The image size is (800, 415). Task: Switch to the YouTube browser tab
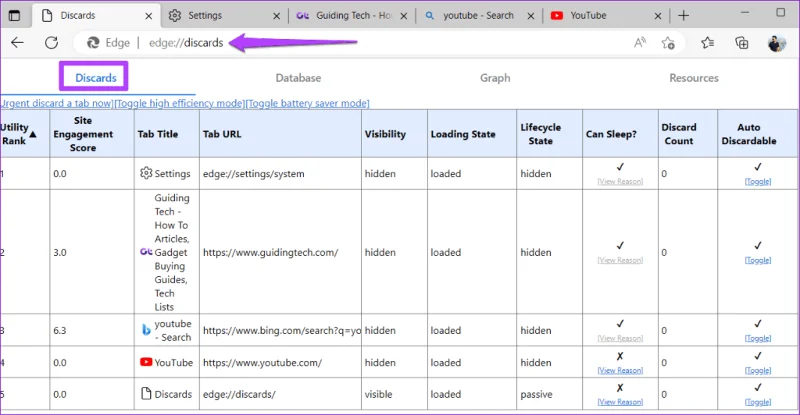pos(606,15)
